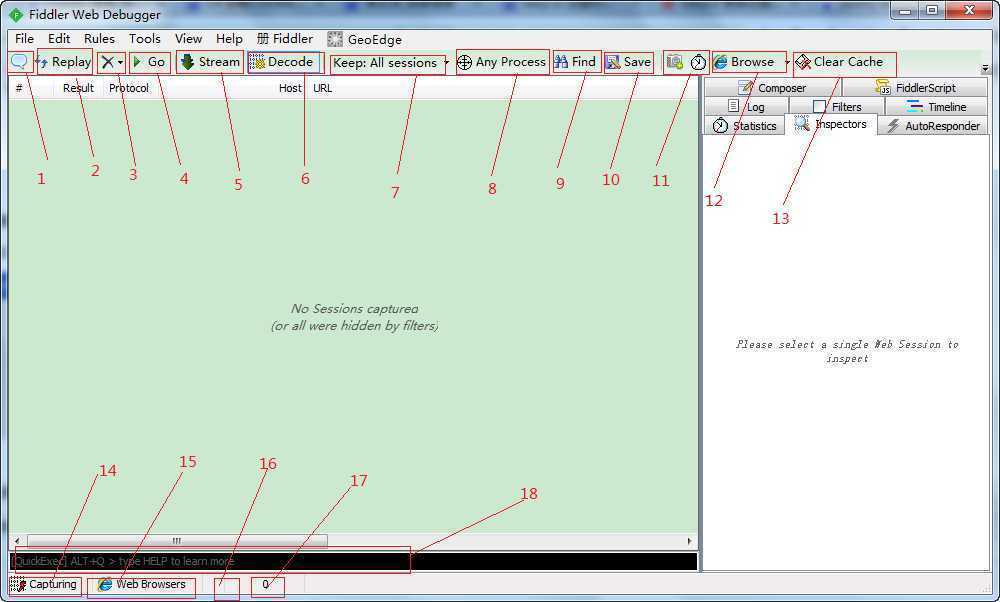
Task: Click the stopwatch timer icon
Action: 699,62
